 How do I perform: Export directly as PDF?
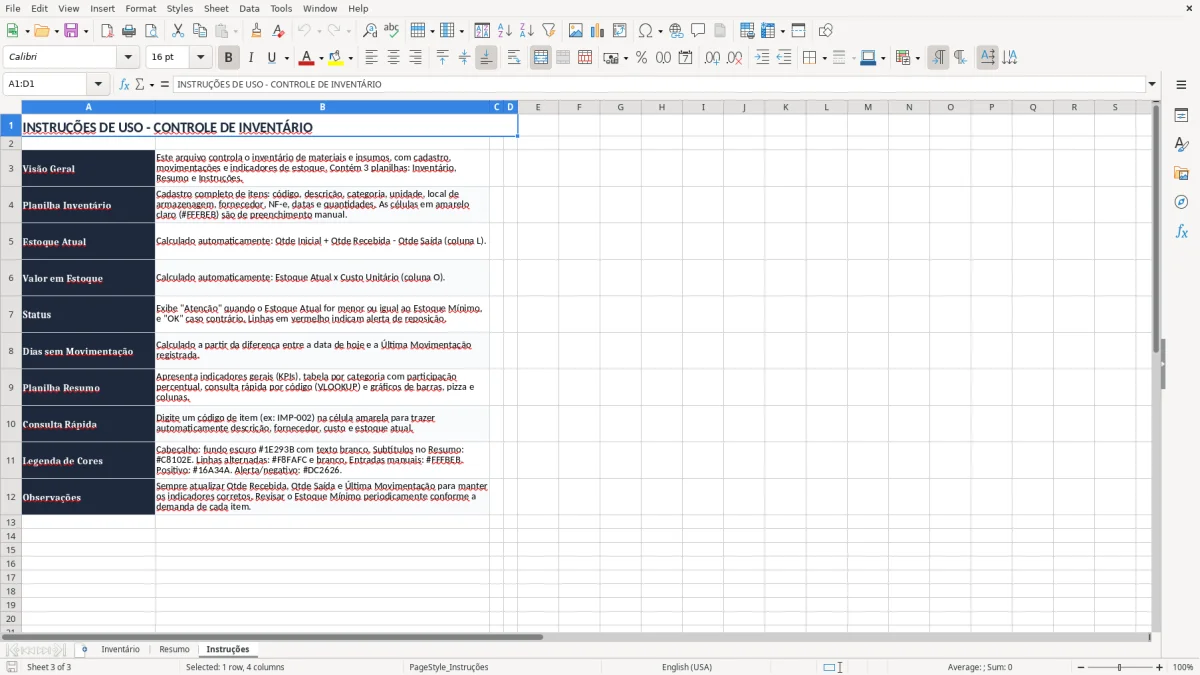107,31
